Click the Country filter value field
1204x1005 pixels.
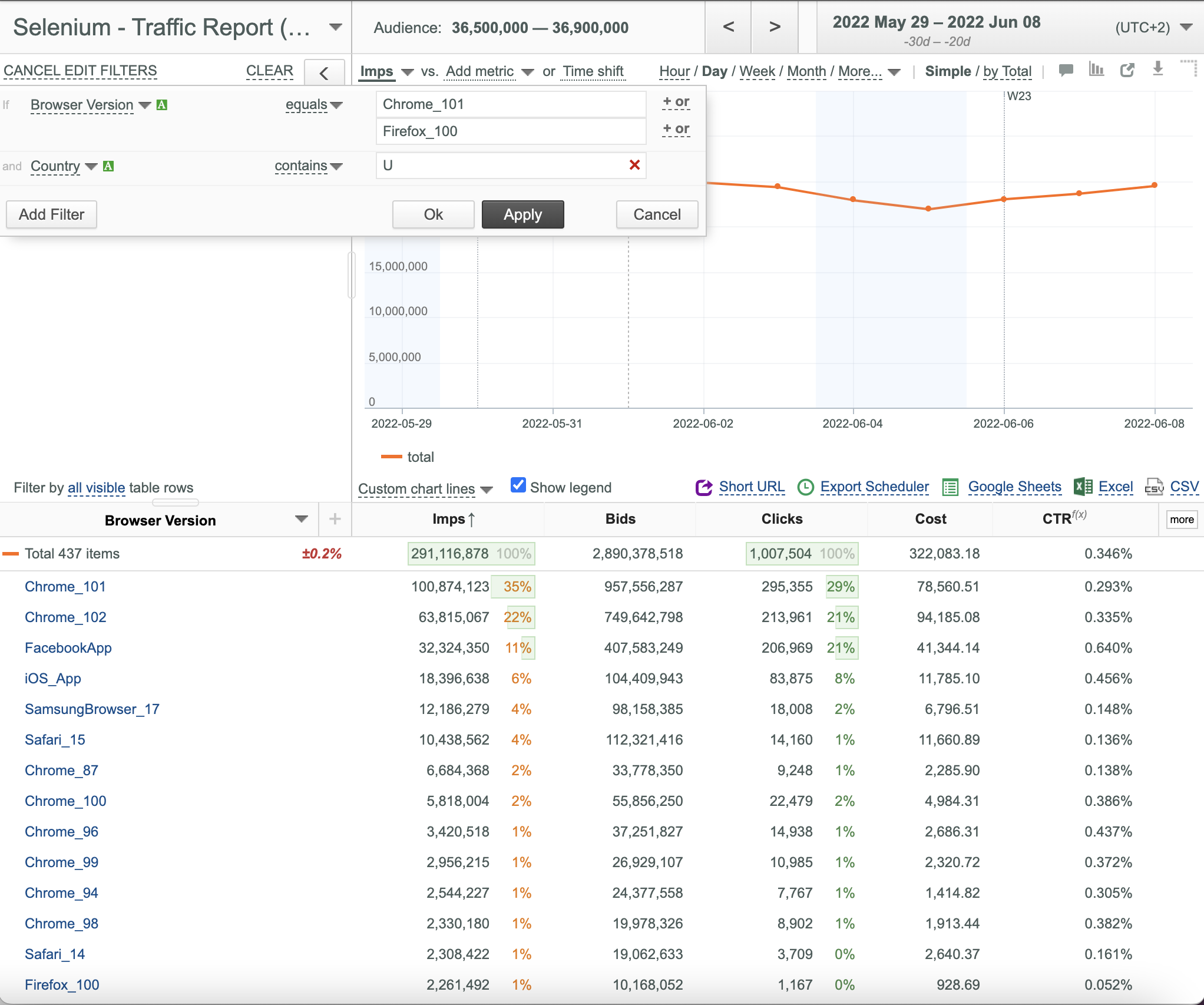click(511, 166)
